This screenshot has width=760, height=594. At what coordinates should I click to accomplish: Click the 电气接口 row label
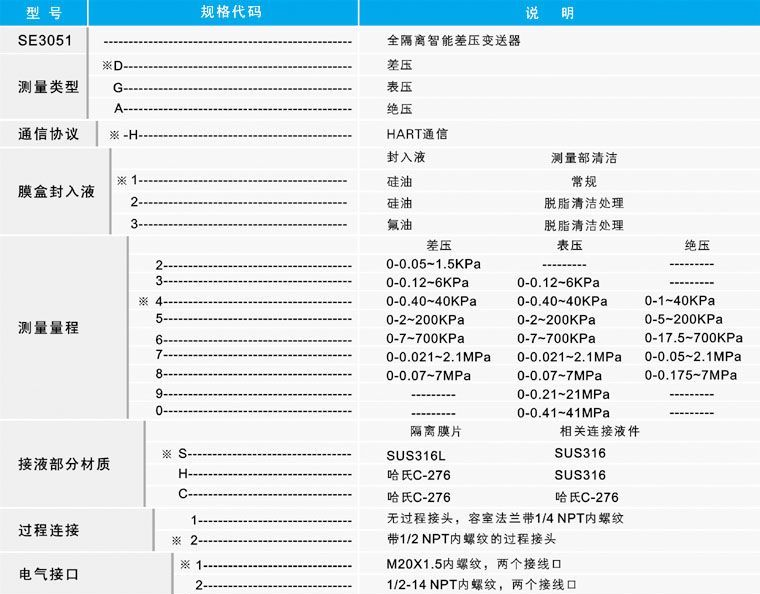pos(48,574)
